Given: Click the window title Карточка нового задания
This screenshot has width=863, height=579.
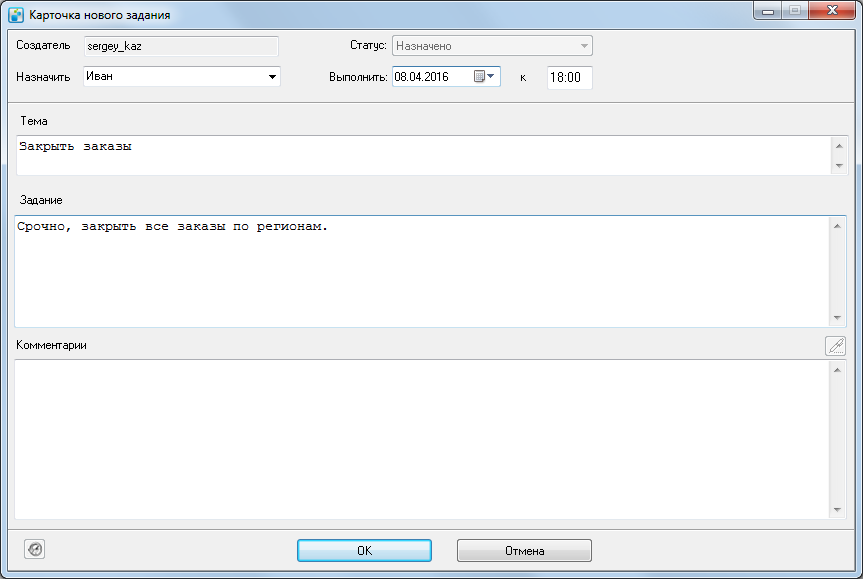Looking at the screenshot, I should click(x=100, y=15).
